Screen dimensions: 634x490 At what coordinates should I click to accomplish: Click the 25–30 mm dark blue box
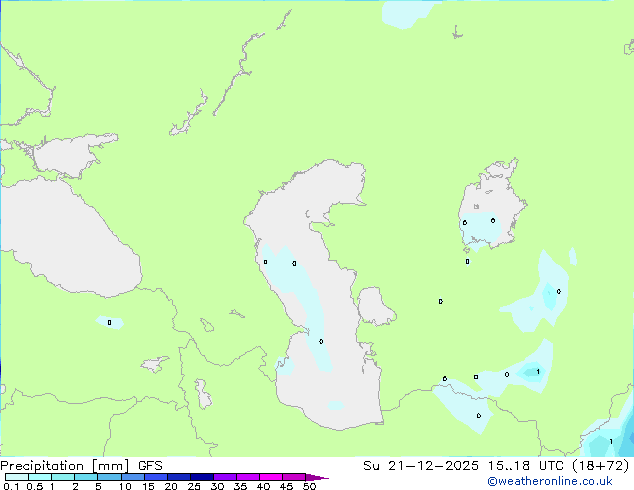202,477
